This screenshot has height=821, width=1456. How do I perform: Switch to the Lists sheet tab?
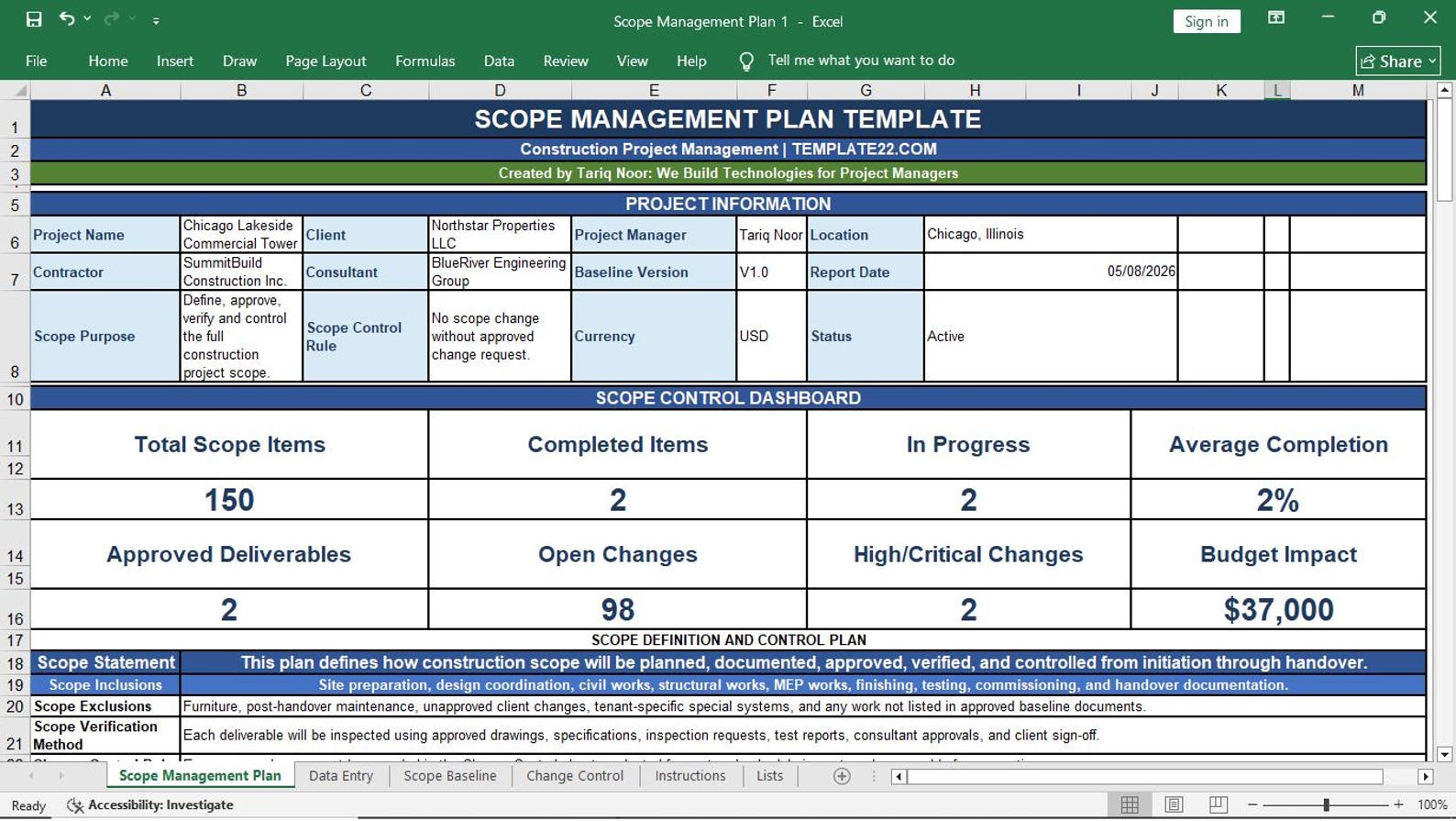(x=769, y=775)
